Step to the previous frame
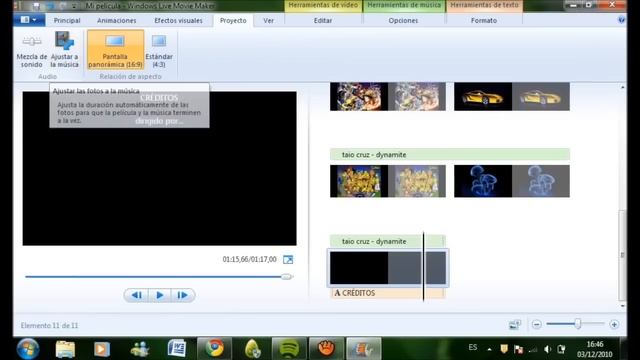Viewport: 640px width, 360px height. pyautogui.click(x=137, y=295)
